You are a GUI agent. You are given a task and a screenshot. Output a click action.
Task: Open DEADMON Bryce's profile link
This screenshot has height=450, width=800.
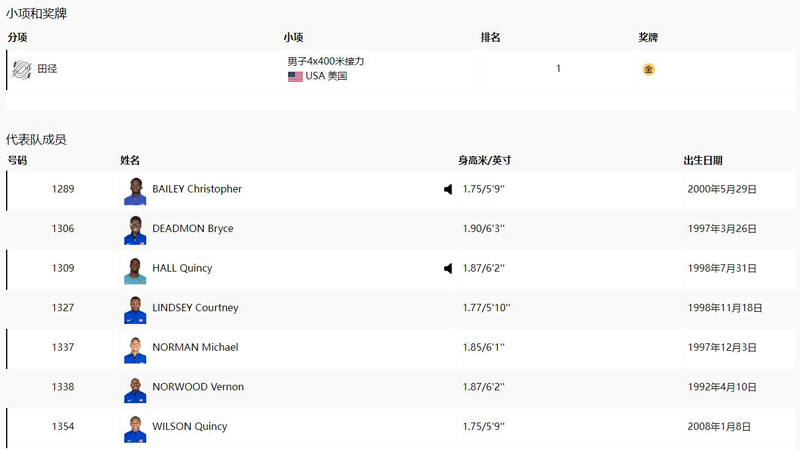[192, 229]
